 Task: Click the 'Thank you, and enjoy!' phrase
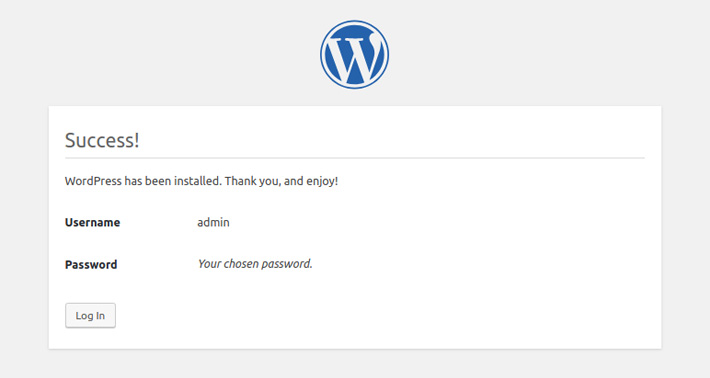(281, 181)
